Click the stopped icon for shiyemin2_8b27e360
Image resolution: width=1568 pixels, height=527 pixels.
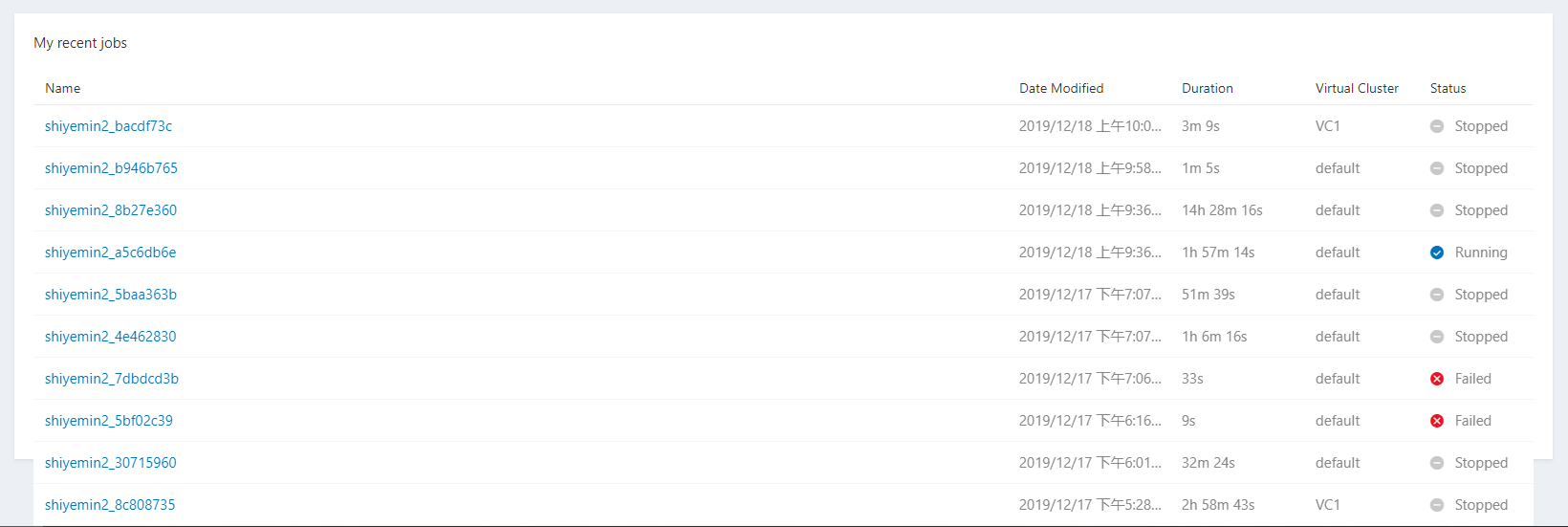point(1437,210)
